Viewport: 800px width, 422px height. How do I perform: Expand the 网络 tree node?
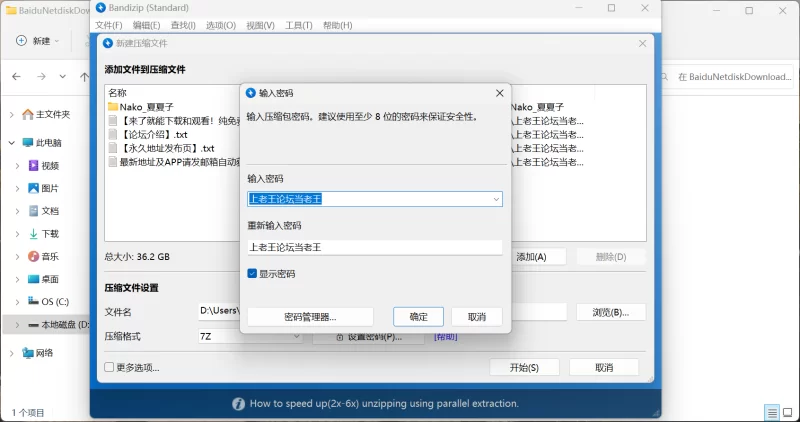pyautogui.click(x=12, y=353)
